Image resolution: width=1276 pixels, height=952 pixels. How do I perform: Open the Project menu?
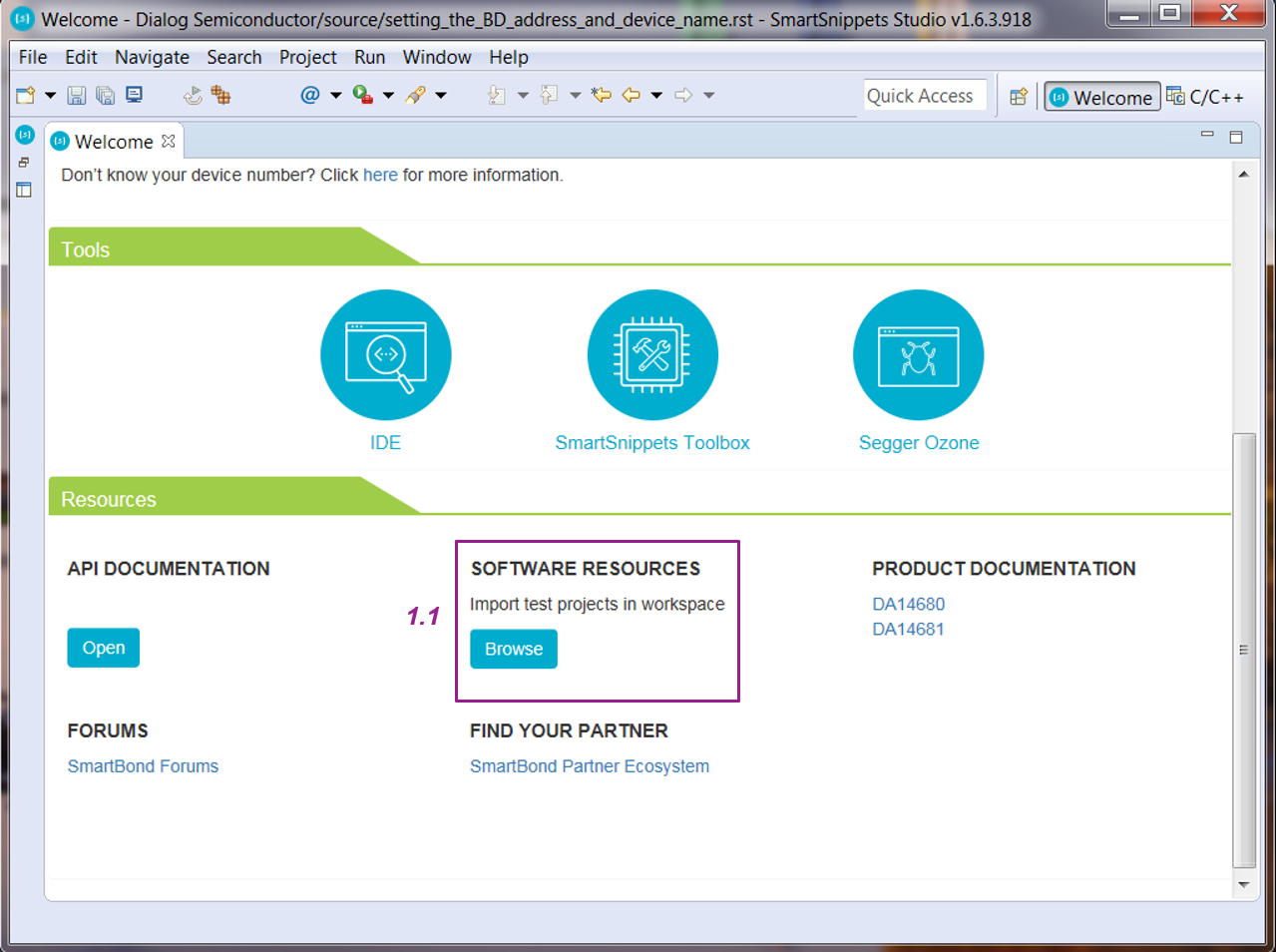pyautogui.click(x=308, y=57)
